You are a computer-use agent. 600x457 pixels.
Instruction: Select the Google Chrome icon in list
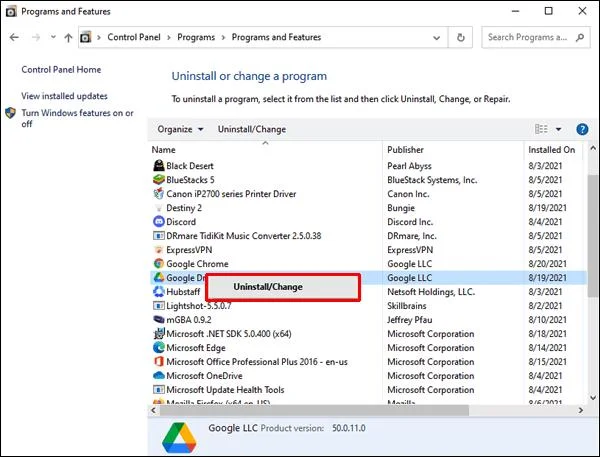pyautogui.click(x=158, y=264)
